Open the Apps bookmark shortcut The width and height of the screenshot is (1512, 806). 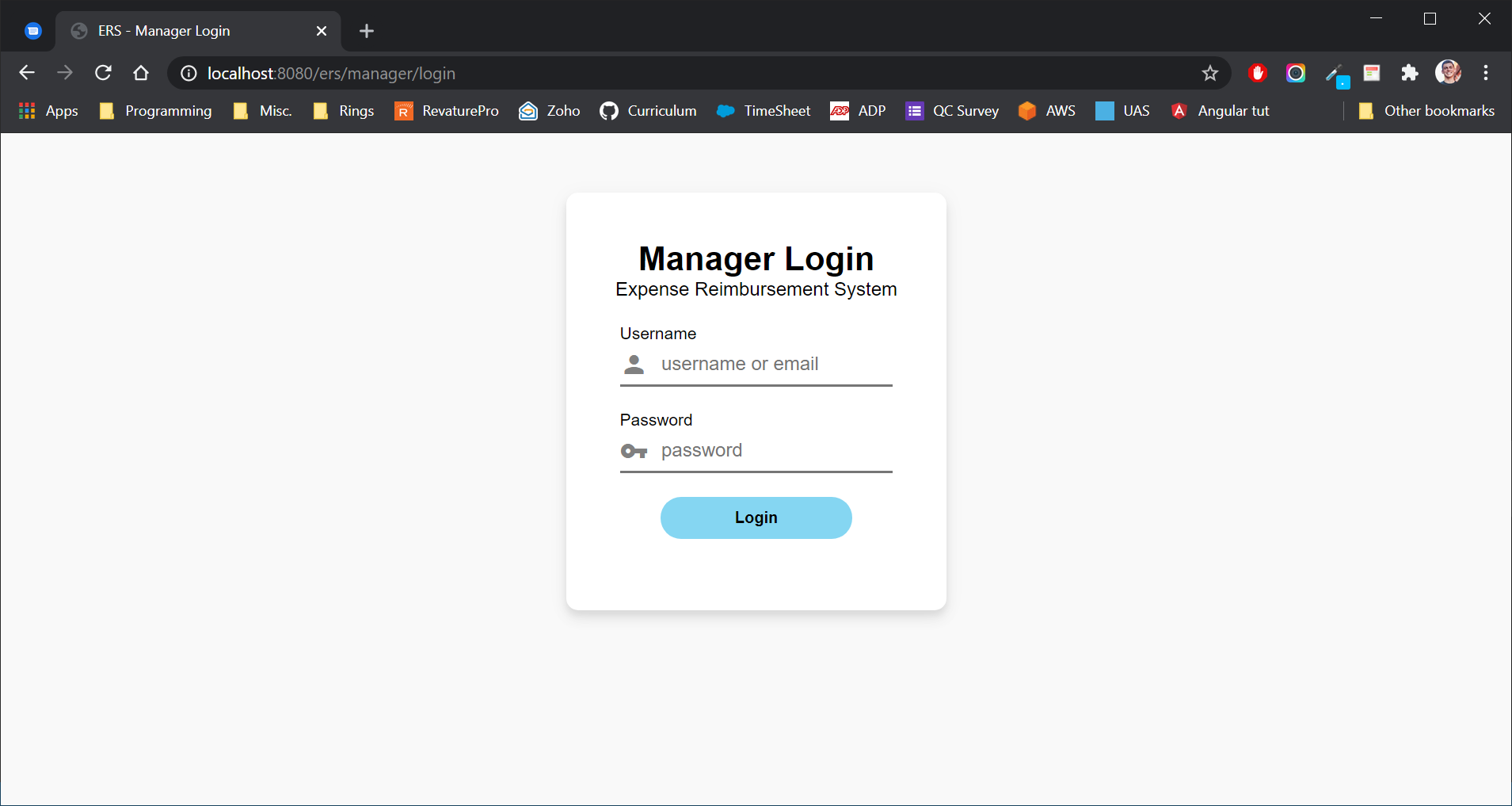click(x=48, y=111)
